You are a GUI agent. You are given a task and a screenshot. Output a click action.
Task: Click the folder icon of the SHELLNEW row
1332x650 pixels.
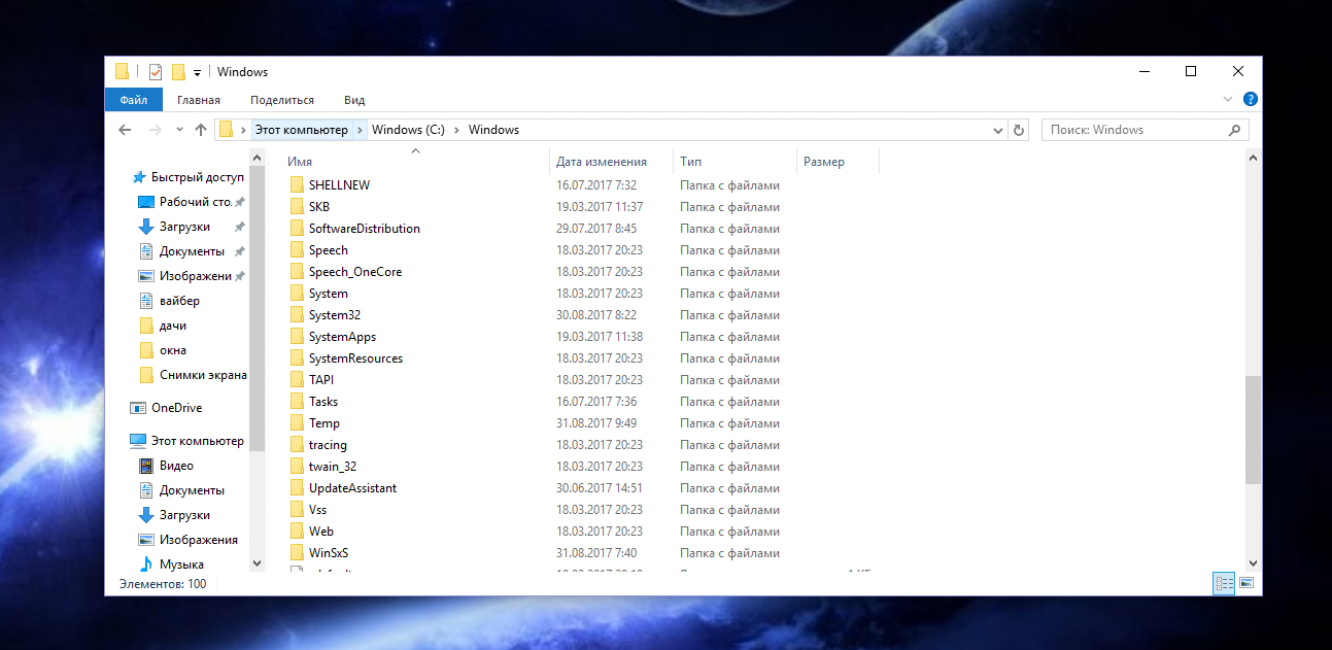(x=296, y=185)
